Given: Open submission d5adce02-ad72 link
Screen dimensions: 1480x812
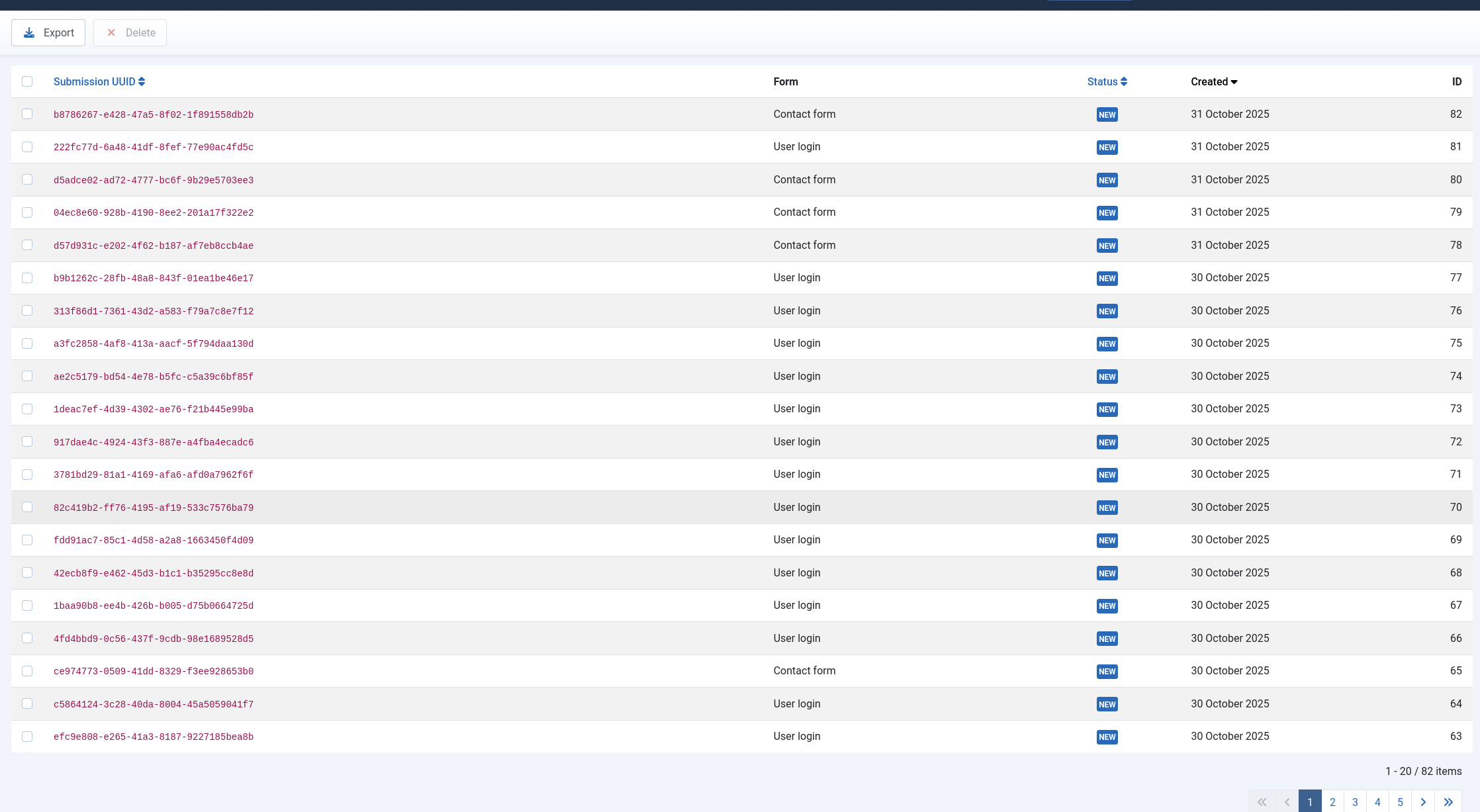Looking at the screenshot, I should tap(154, 179).
